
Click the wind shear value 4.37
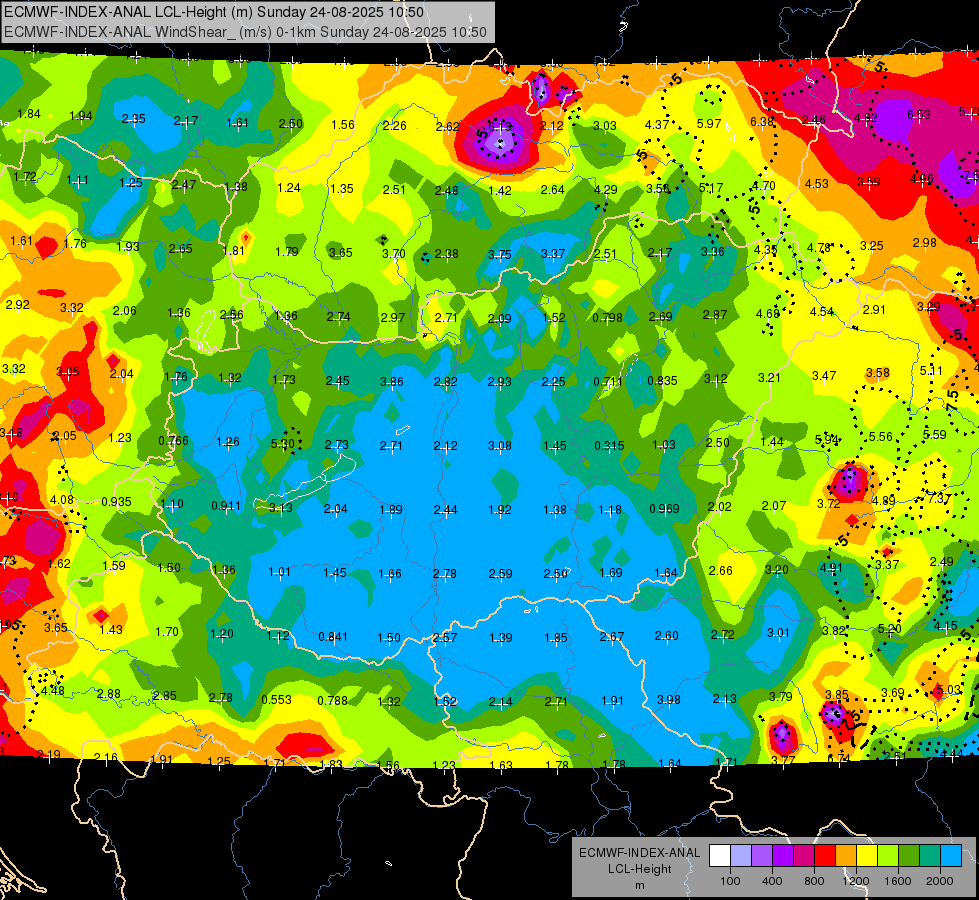(x=657, y=125)
